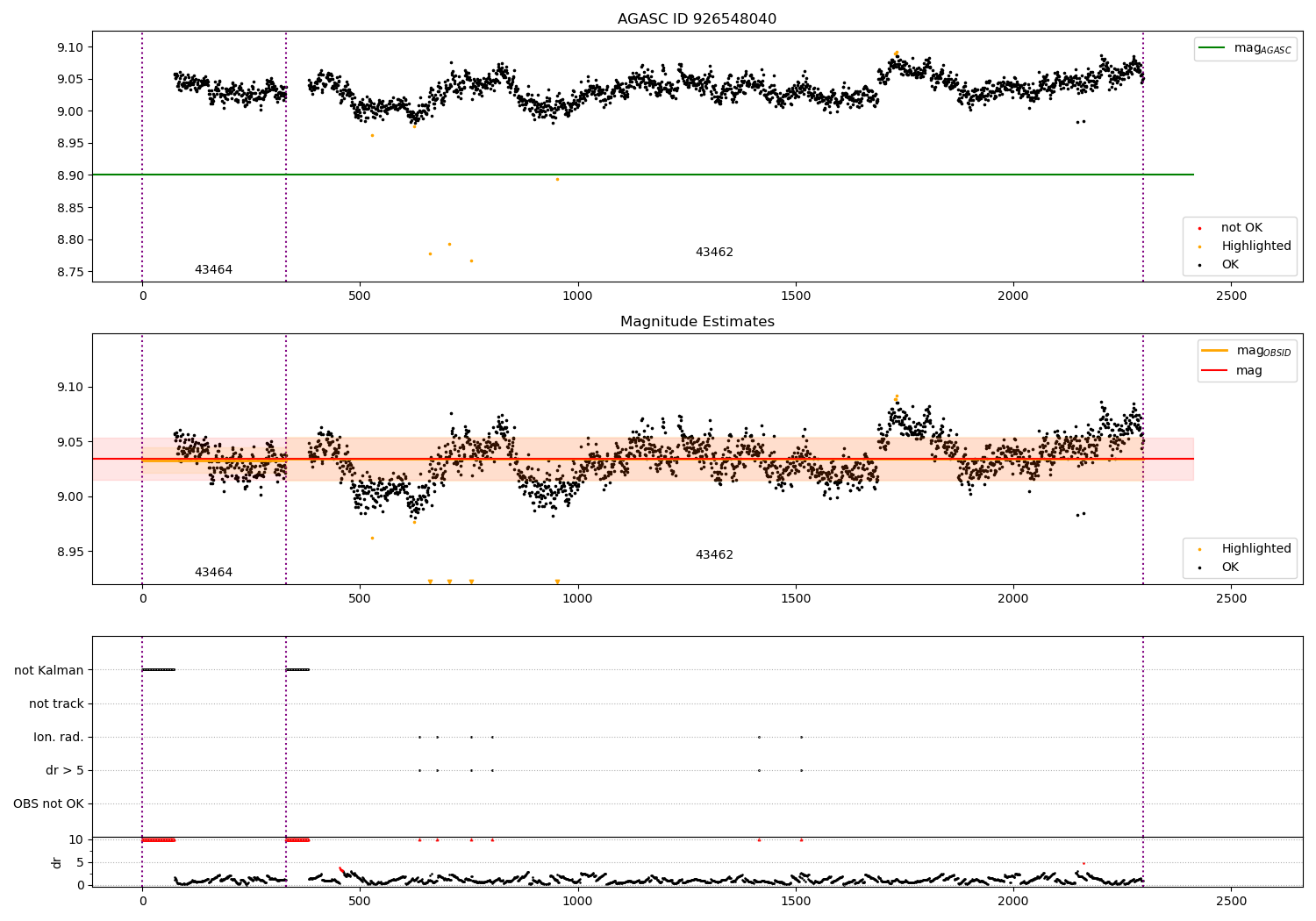Click the plot title AGASC ID 926548040
Image resolution: width=1316 pixels, height=921 pixels.
pyautogui.click(x=697, y=19)
